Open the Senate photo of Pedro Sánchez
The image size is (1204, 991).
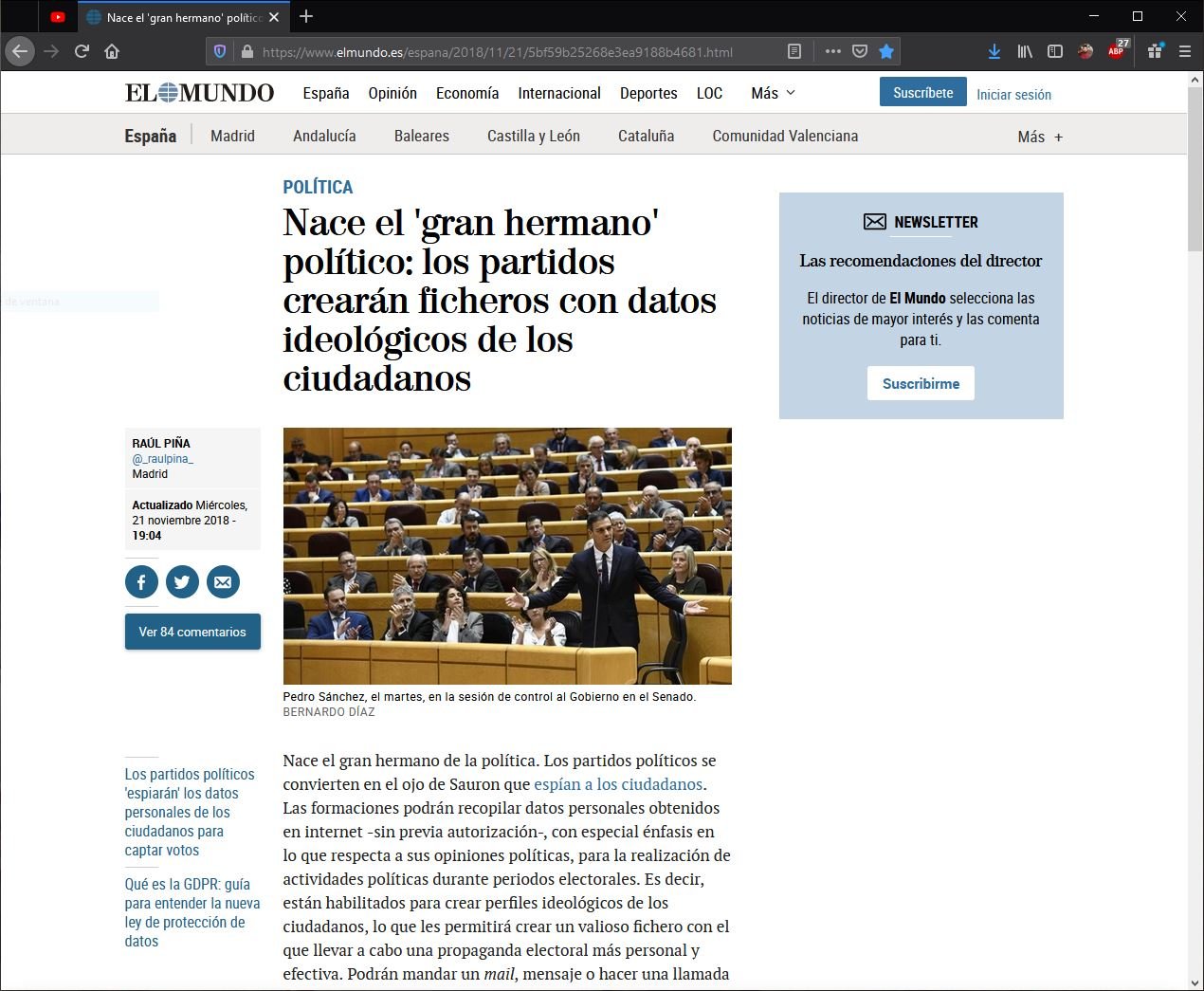click(507, 556)
